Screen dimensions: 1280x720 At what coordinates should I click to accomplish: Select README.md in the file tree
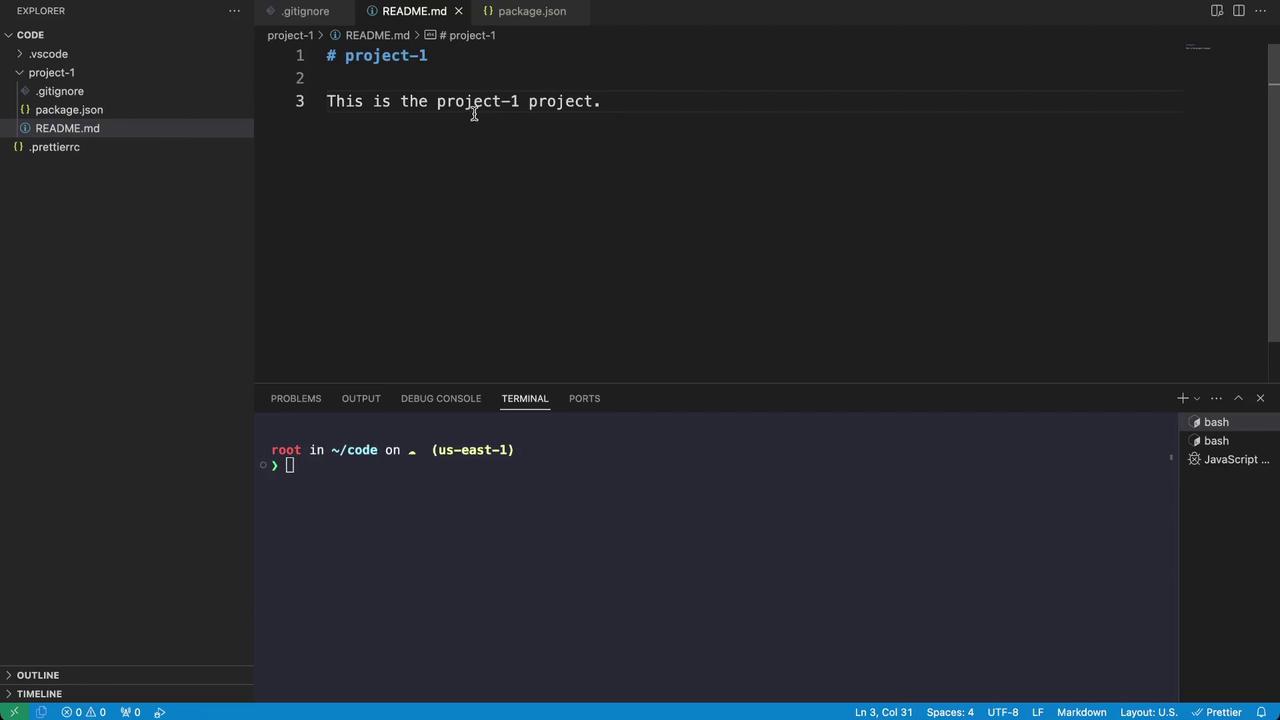(x=67, y=128)
